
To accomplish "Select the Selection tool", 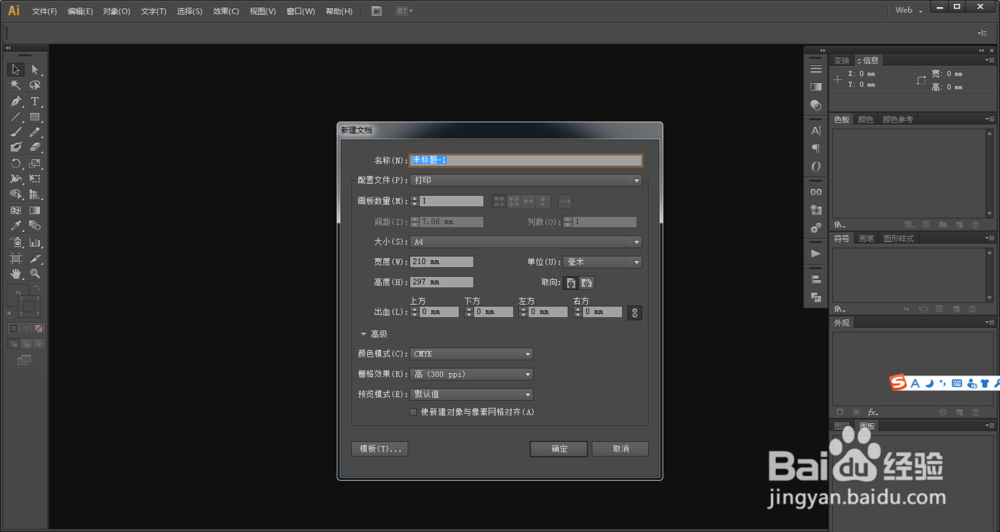I will (16, 70).
